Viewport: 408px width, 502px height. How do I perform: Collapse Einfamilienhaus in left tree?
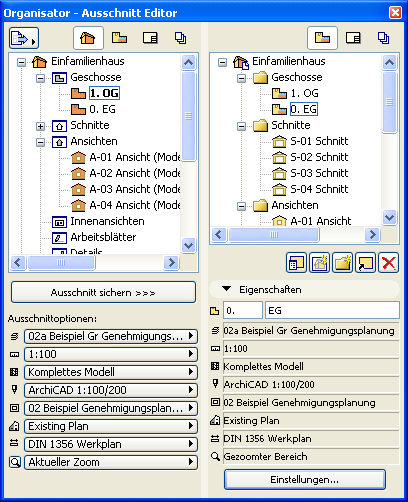pyautogui.click(x=21, y=62)
